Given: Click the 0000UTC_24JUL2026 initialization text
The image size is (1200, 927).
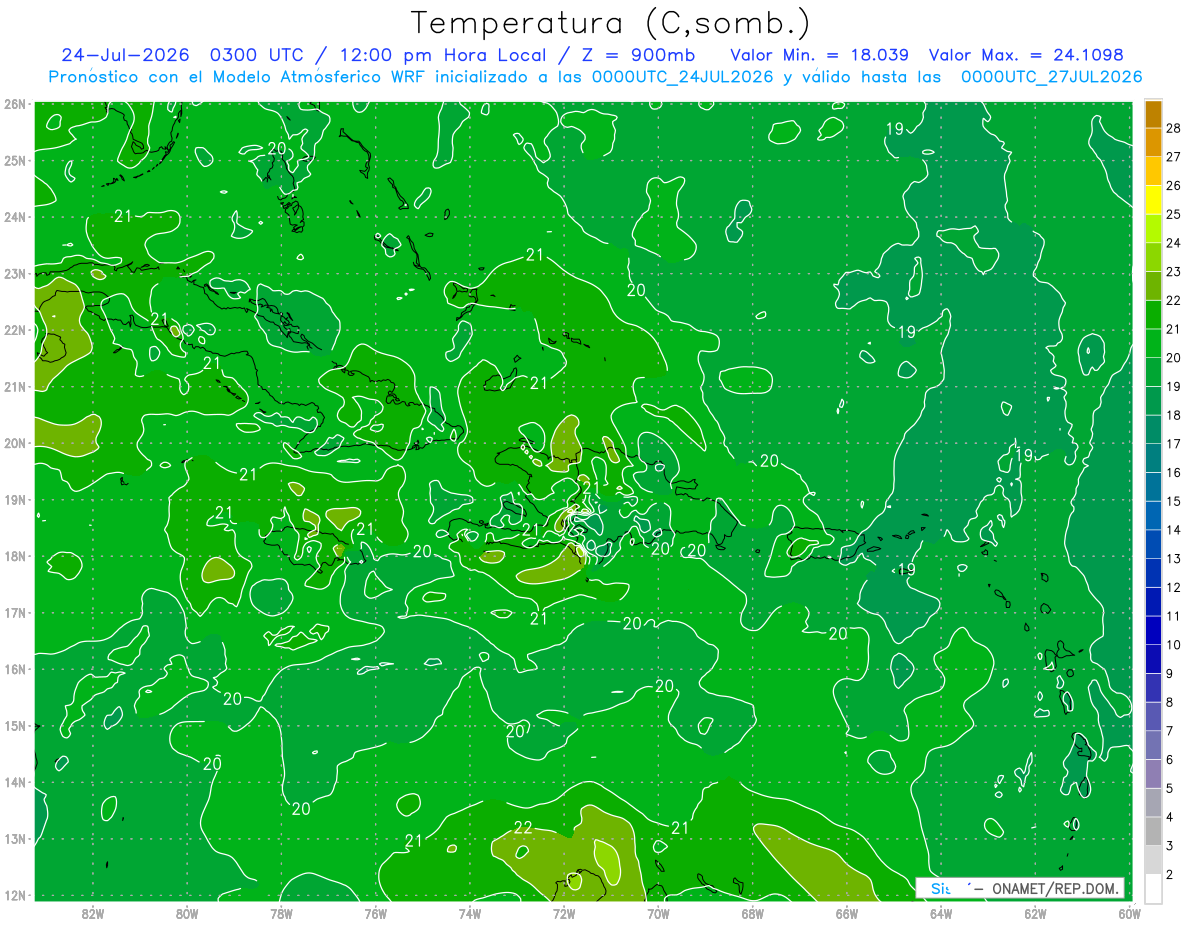Looking at the screenshot, I should [683, 76].
